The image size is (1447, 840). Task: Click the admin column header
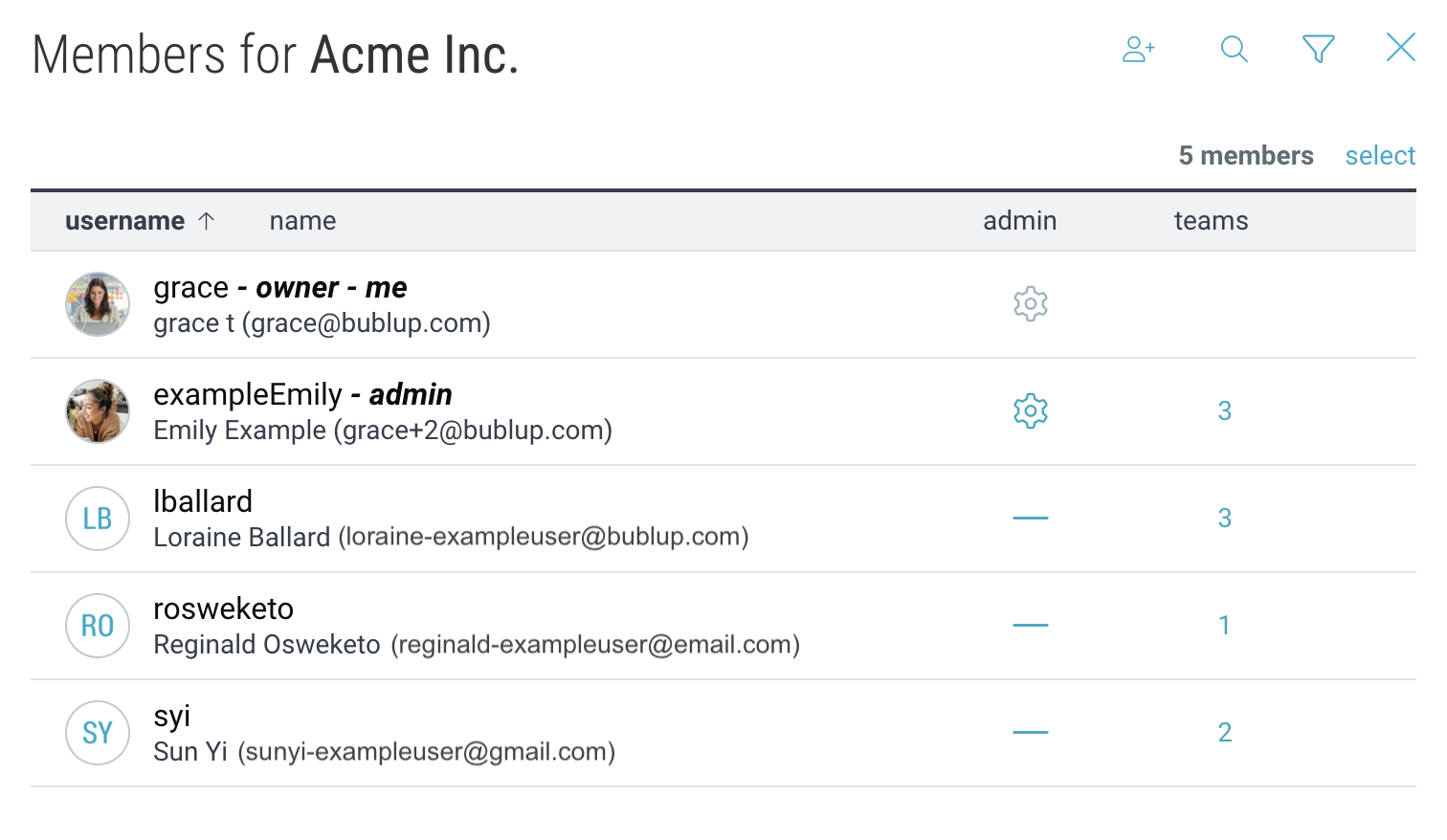click(x=1019, y=221)
